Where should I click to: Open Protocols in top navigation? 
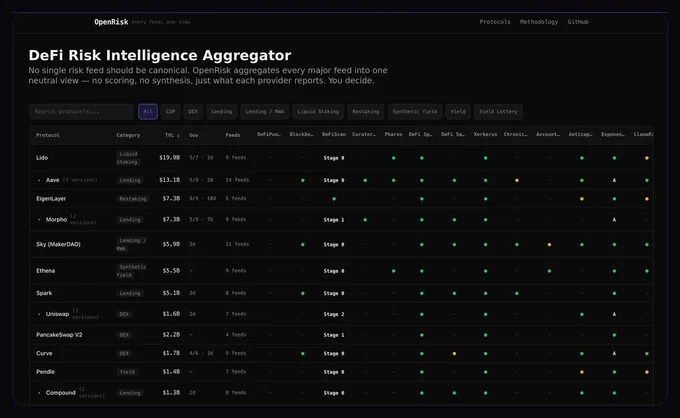coord(495,22)
